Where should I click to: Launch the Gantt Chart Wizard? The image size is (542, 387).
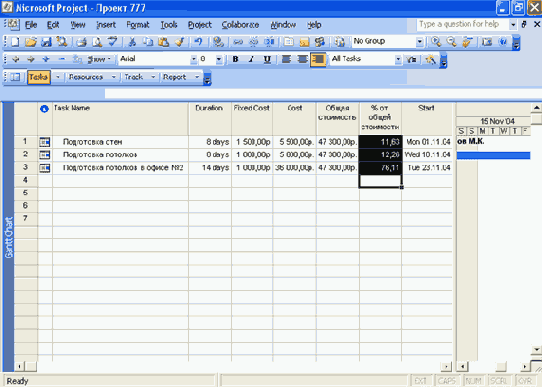pyautogui.click(x=430, y=60)
